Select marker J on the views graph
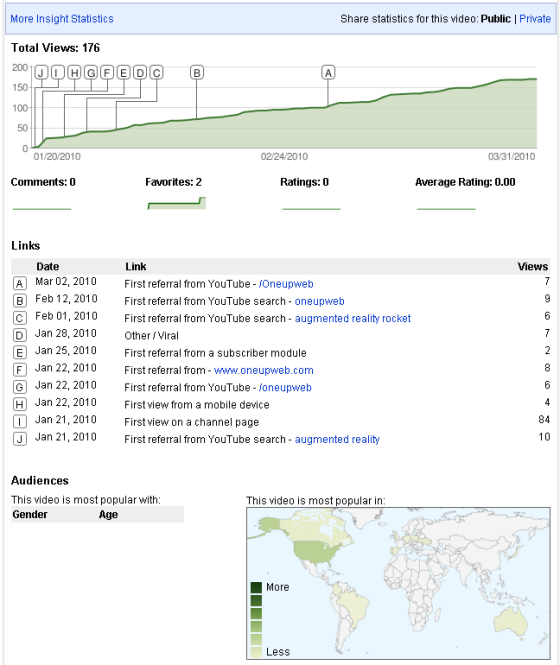 pos(41,73)
